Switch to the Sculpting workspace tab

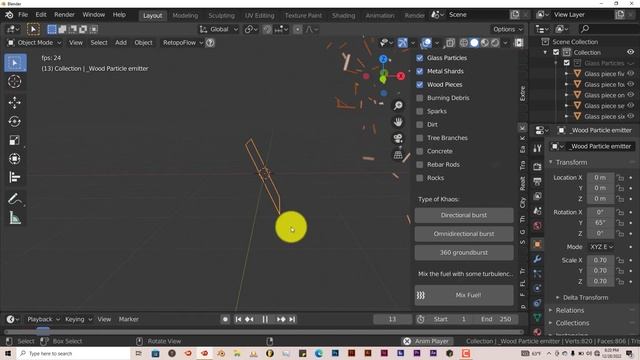tap(221, 16)
